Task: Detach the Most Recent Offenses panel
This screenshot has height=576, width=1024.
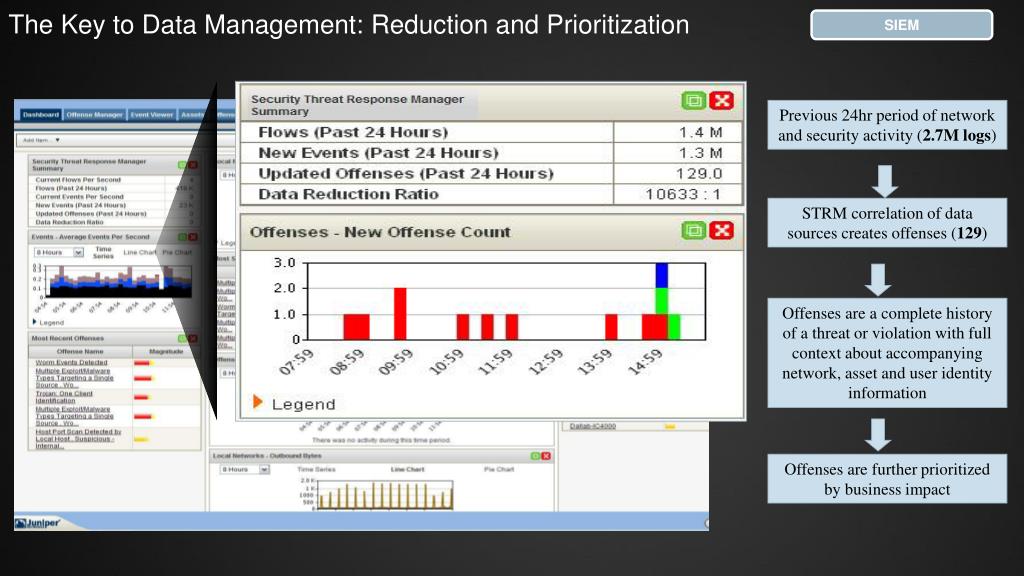Action: coord(183,338)
